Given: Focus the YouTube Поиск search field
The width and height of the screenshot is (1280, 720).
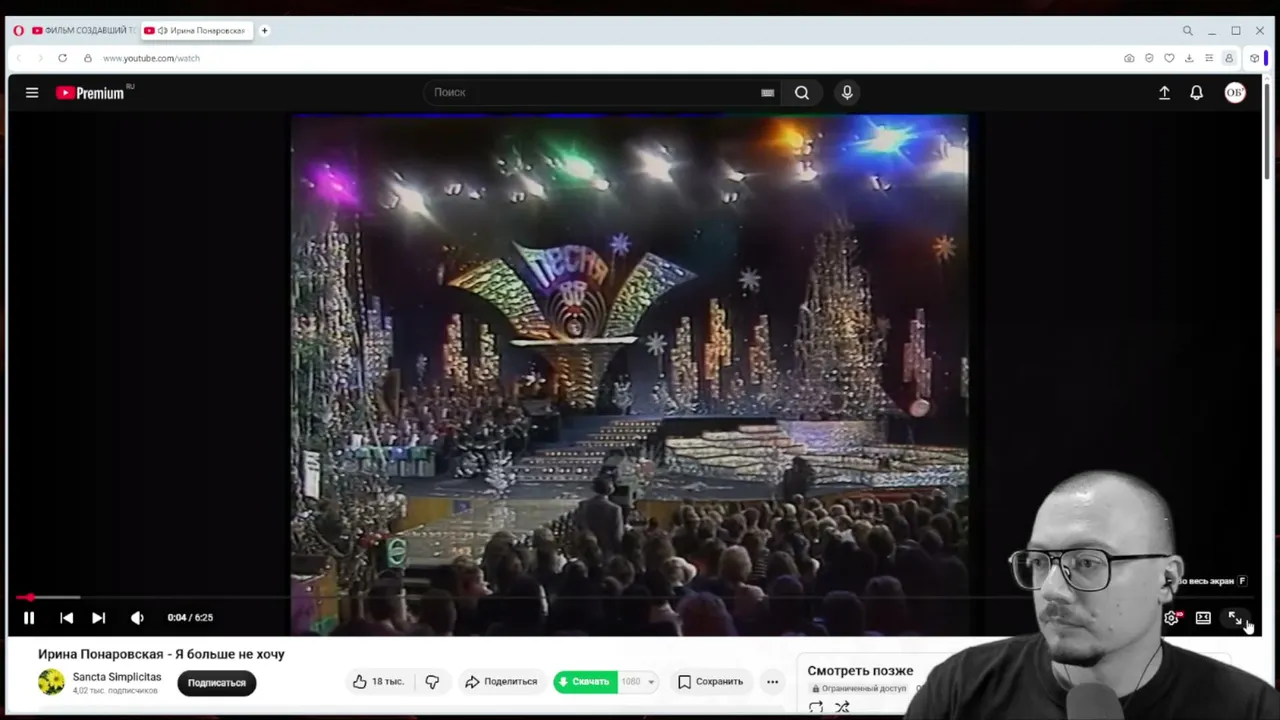Looking at the screenshot, I should [x=595, y=93].
